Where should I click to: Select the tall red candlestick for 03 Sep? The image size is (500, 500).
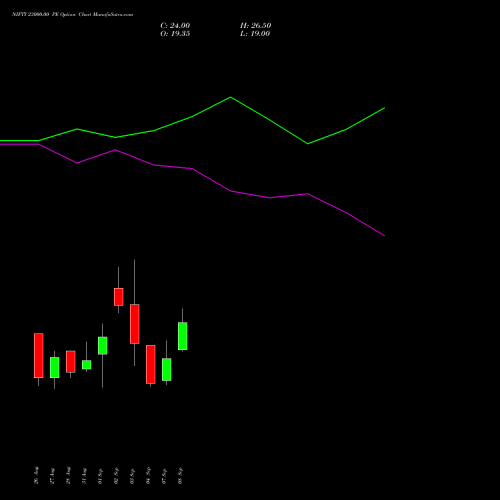pyautogui.click(x=135, y=324)
